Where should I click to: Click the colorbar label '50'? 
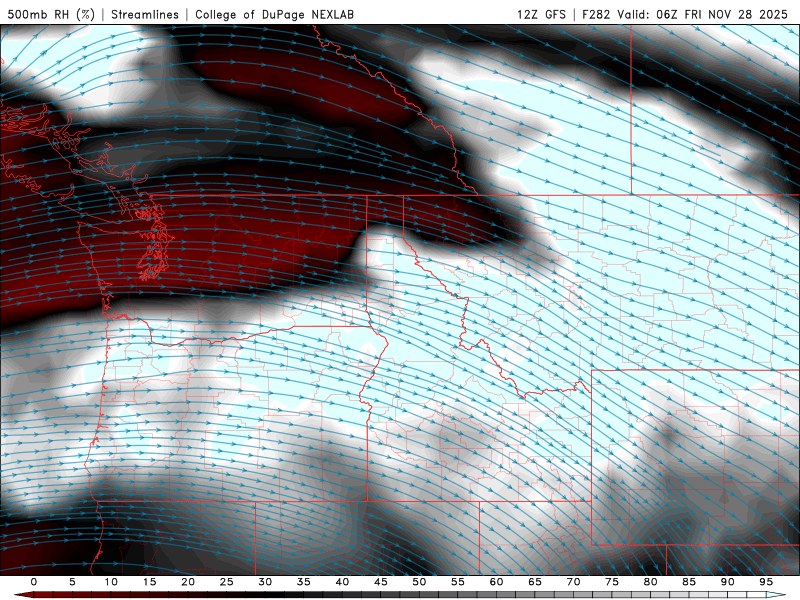point(419,582)
